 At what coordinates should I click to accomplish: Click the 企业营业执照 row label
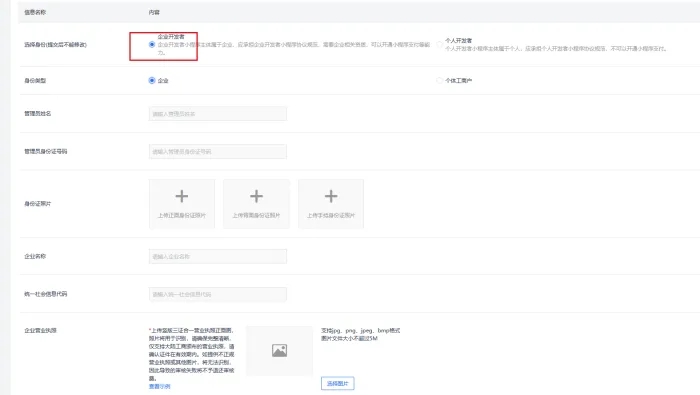click(40, 331)
